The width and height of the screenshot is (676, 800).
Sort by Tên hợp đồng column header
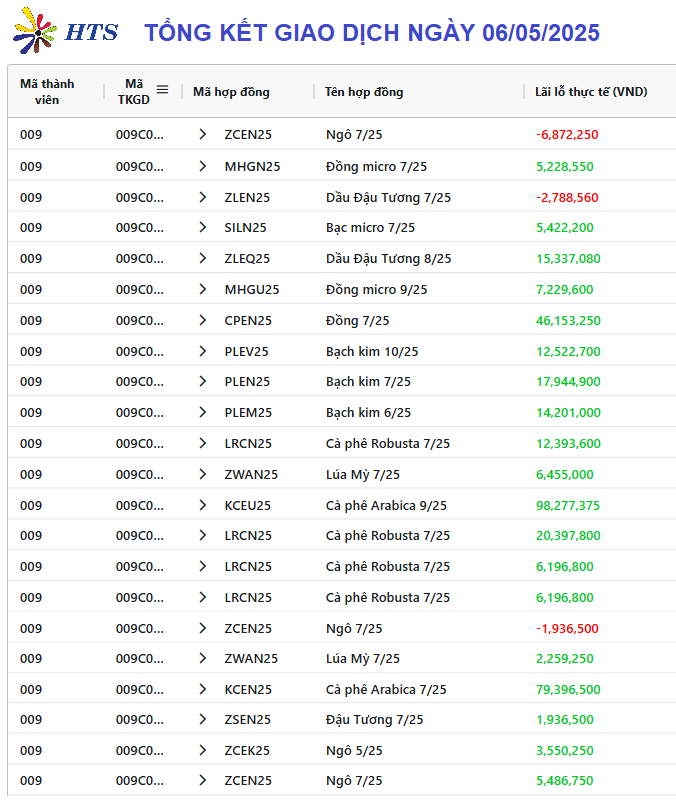coord(364,92)
